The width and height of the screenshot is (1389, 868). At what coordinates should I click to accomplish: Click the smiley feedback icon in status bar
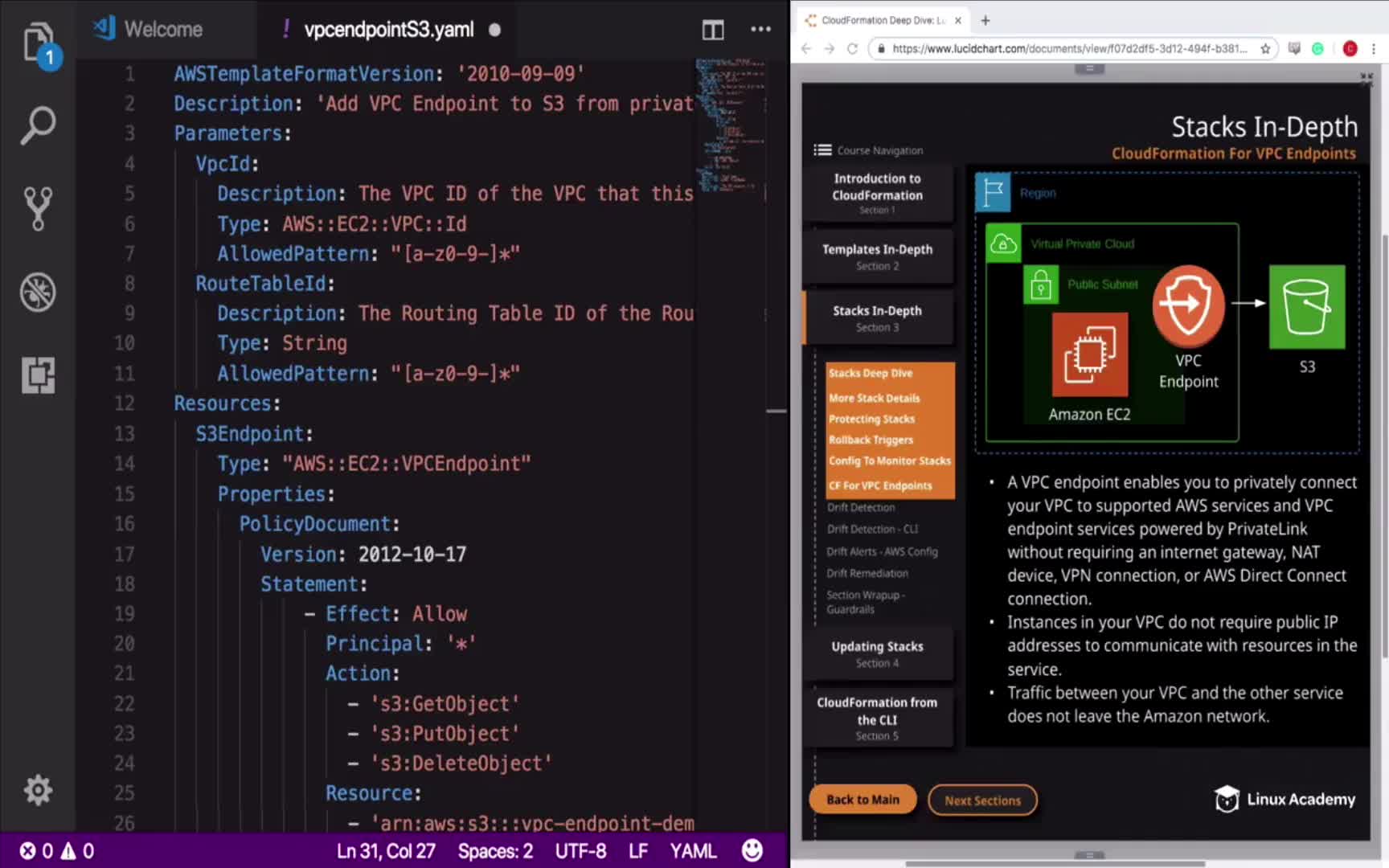(752, 850)
